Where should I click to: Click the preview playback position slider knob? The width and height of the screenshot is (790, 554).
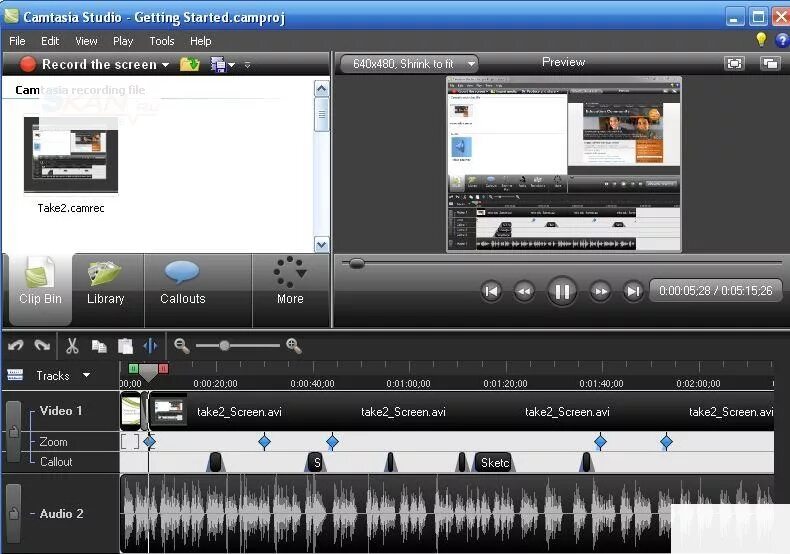pos(357,263)
